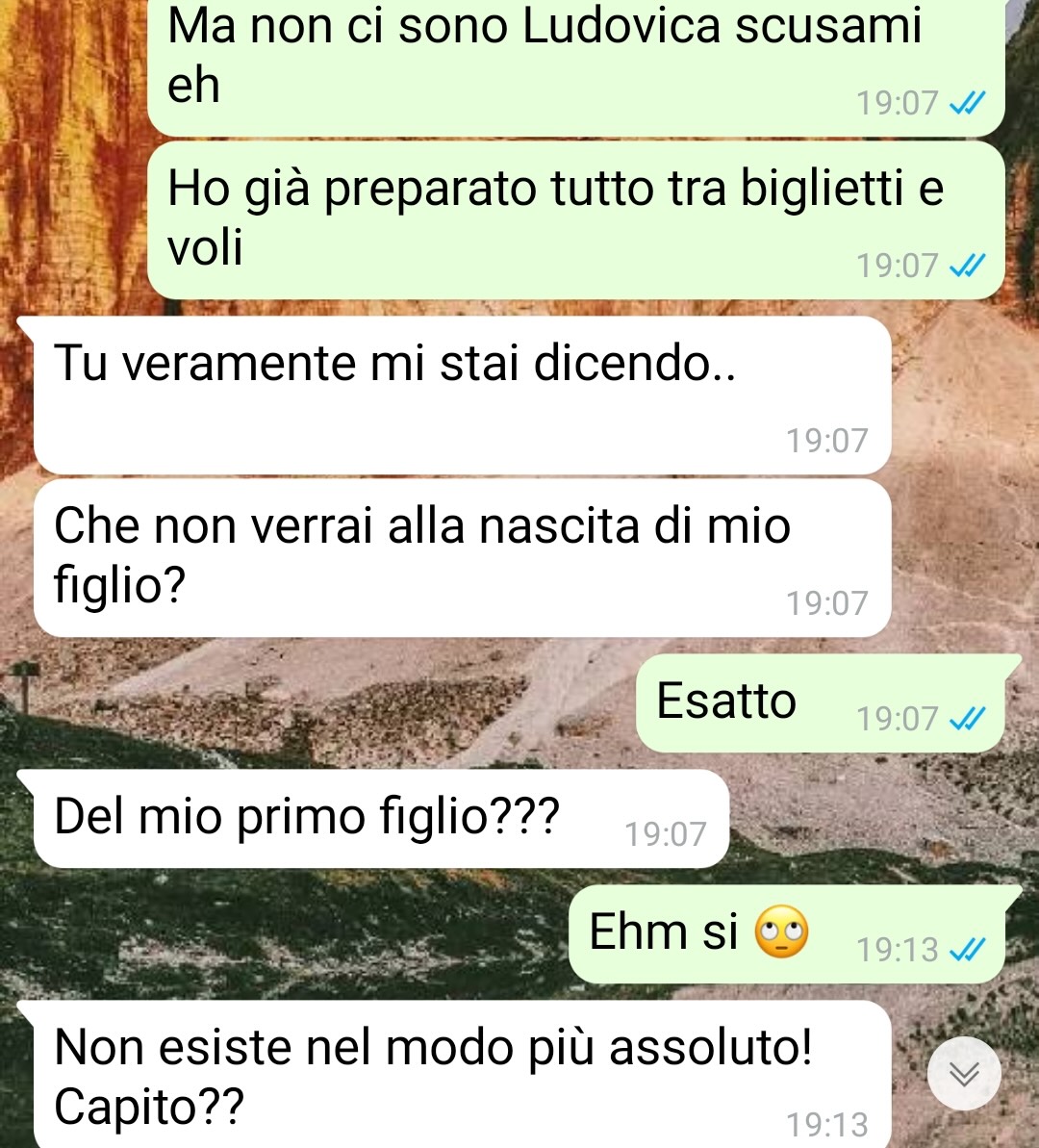Select the 'Ho già preparato tutto' message

click(576, 219)
